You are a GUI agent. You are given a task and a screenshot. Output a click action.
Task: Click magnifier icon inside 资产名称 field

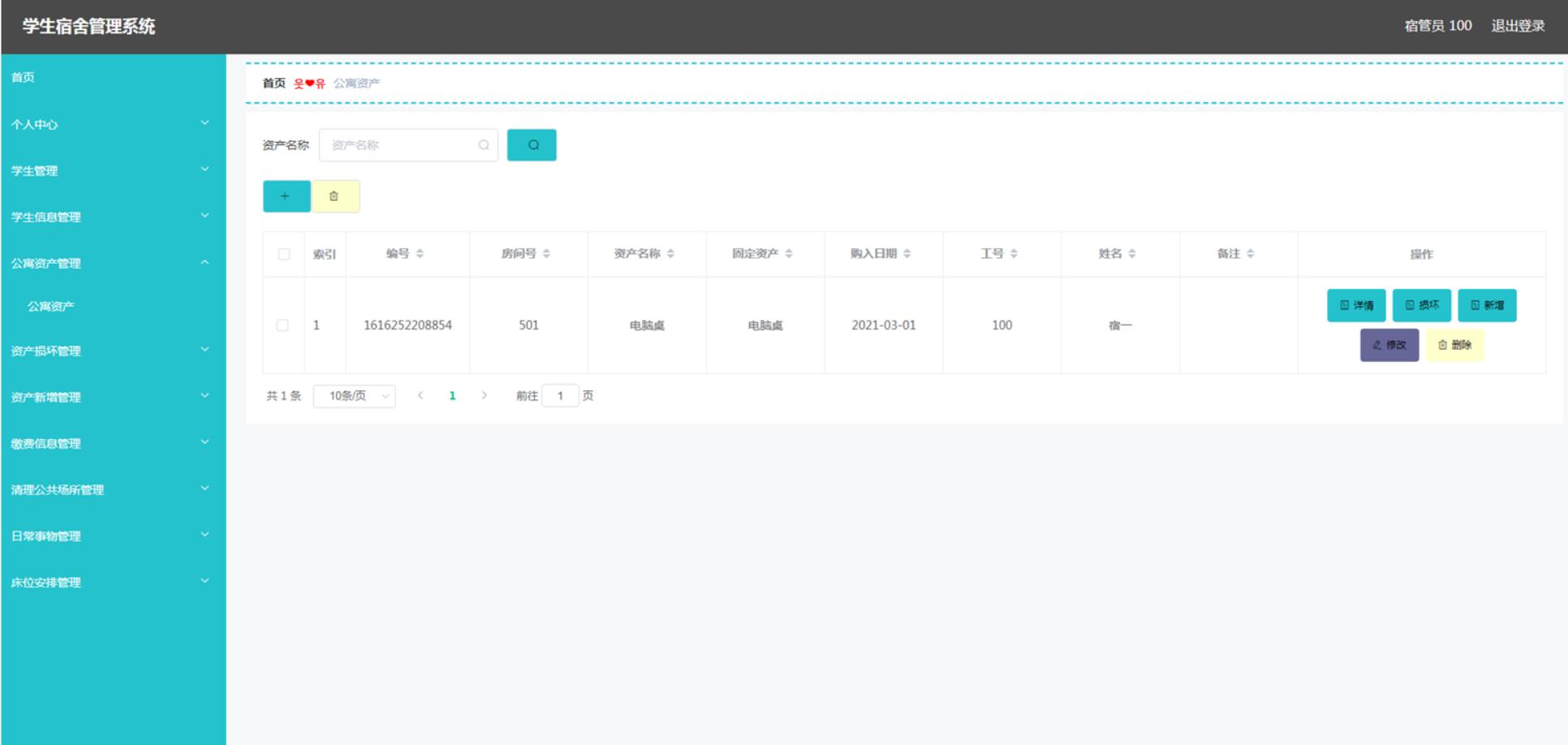point(484,145)
